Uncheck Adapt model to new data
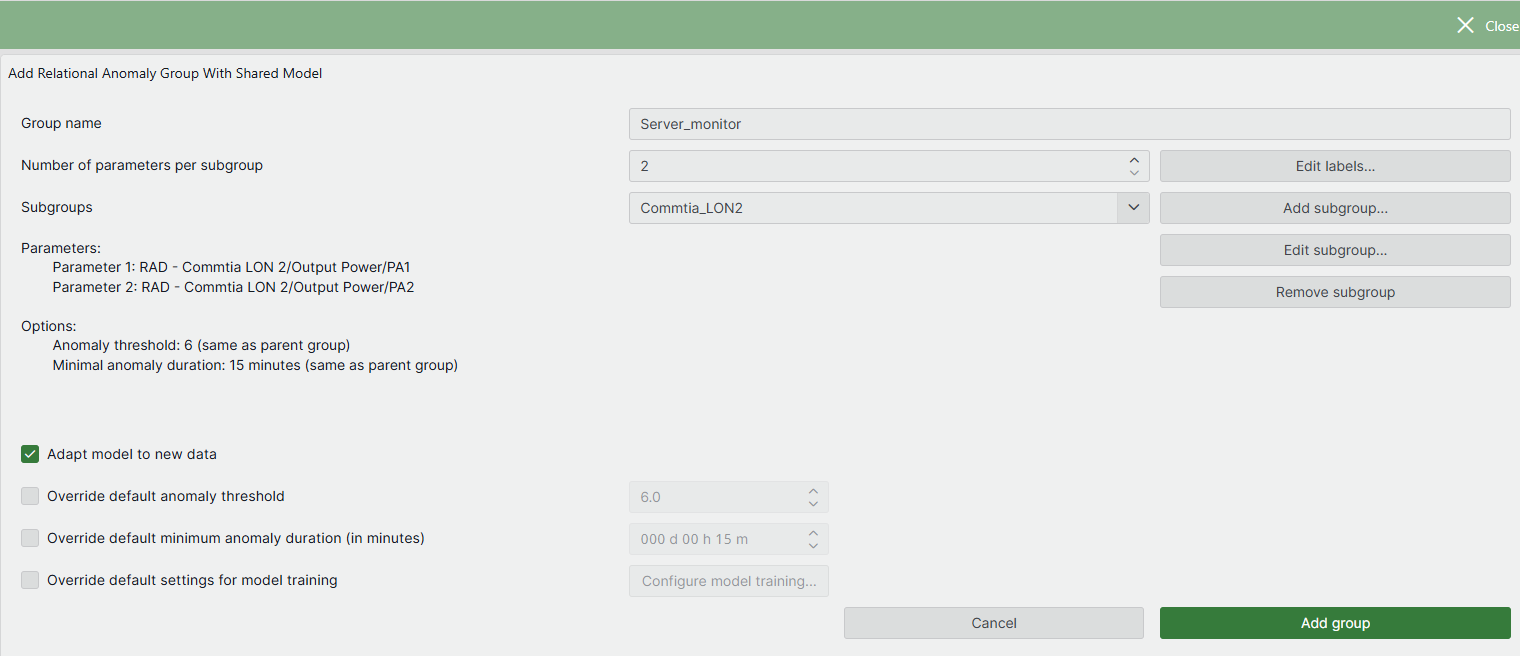This screenshot has height=656, width=1520. [30, 453]
